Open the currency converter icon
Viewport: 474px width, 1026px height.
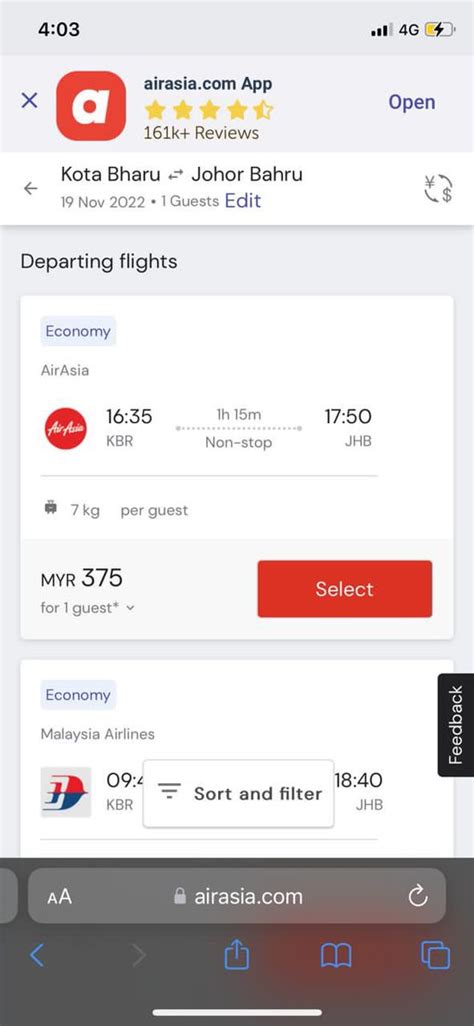coord(438,188)
